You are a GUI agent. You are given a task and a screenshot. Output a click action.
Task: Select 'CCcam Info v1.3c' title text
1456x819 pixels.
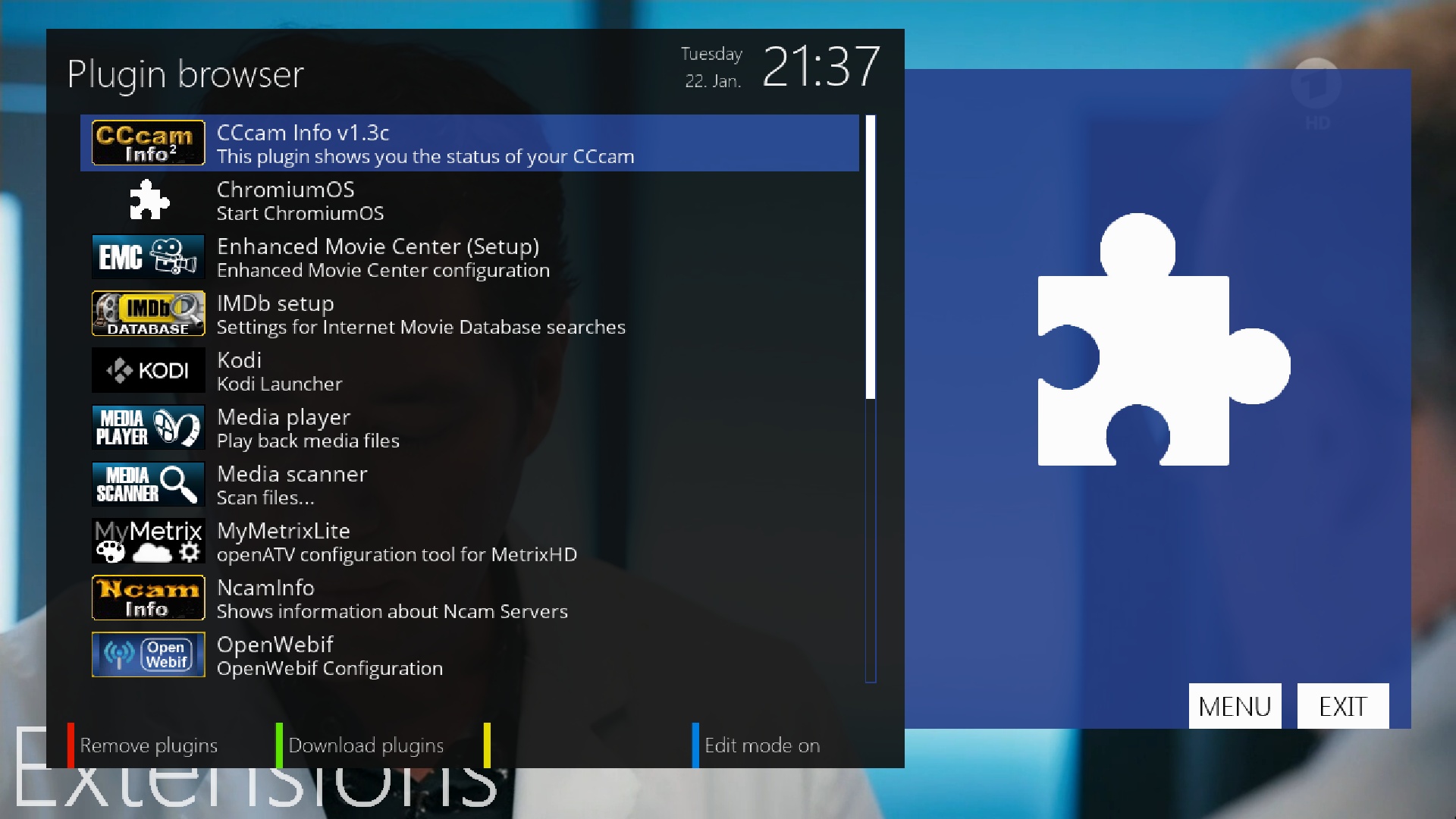tap(303, 133)
